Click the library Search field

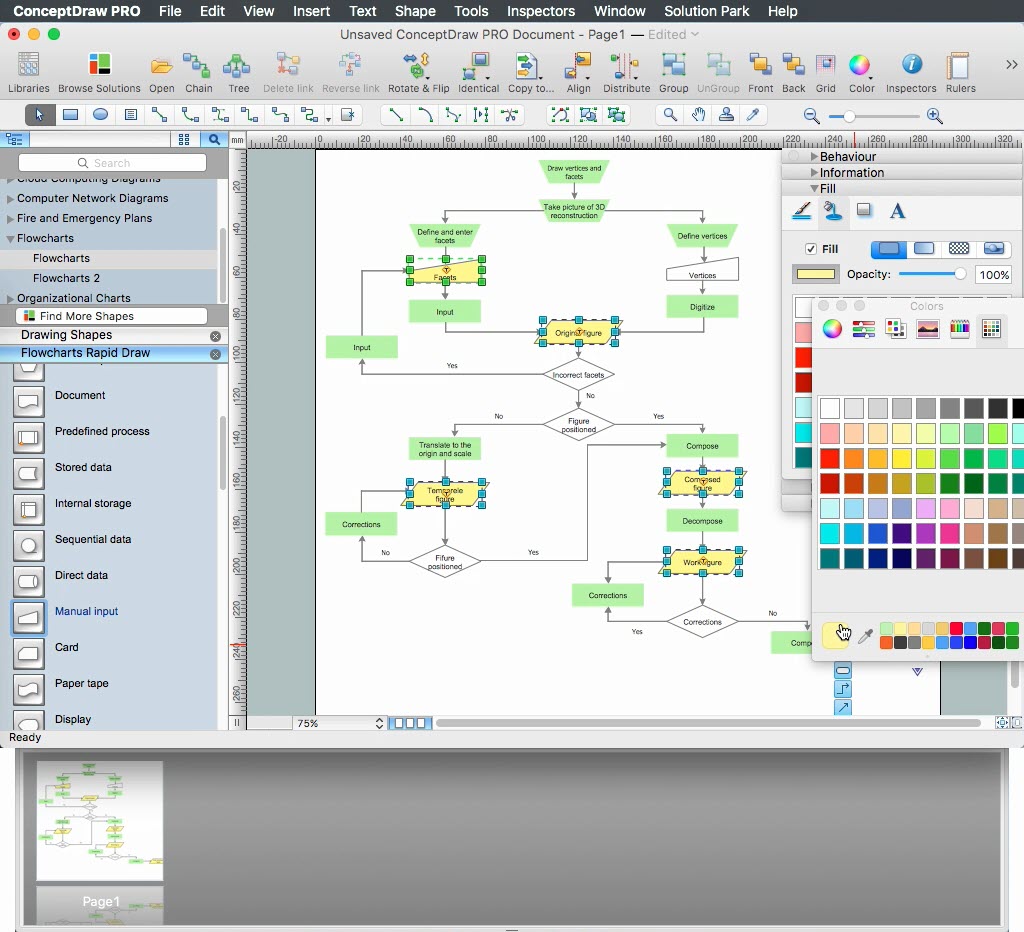(x=112, y=163)
